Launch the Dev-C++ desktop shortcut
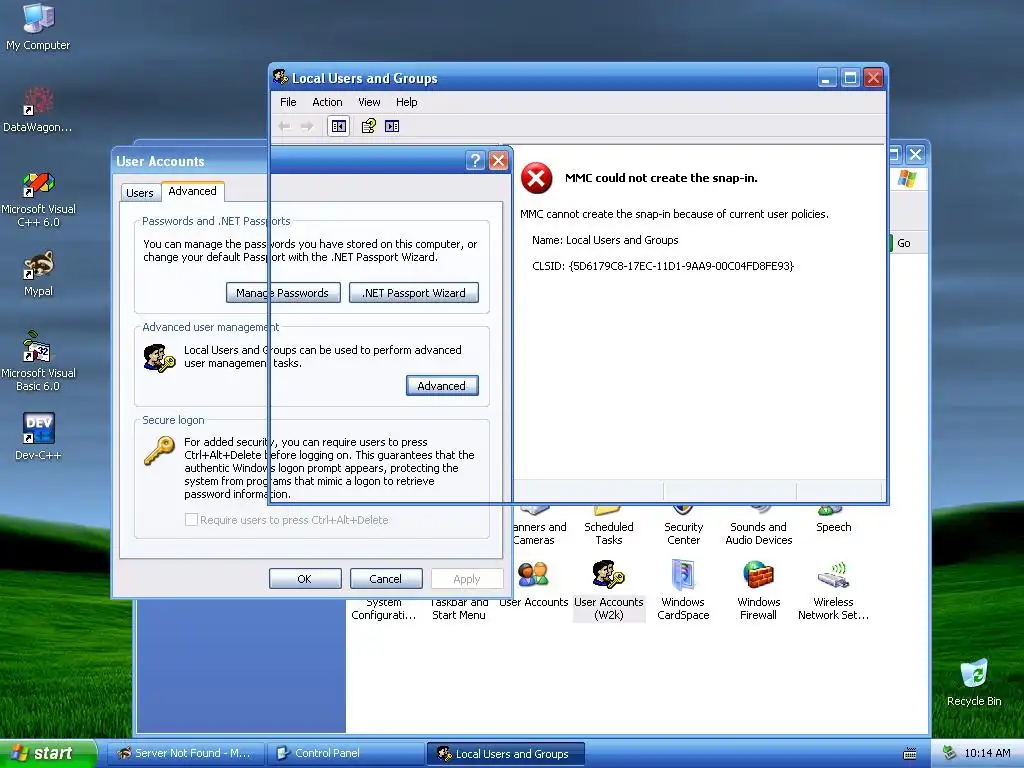The image size is (1024, 768). coord(38,436)
